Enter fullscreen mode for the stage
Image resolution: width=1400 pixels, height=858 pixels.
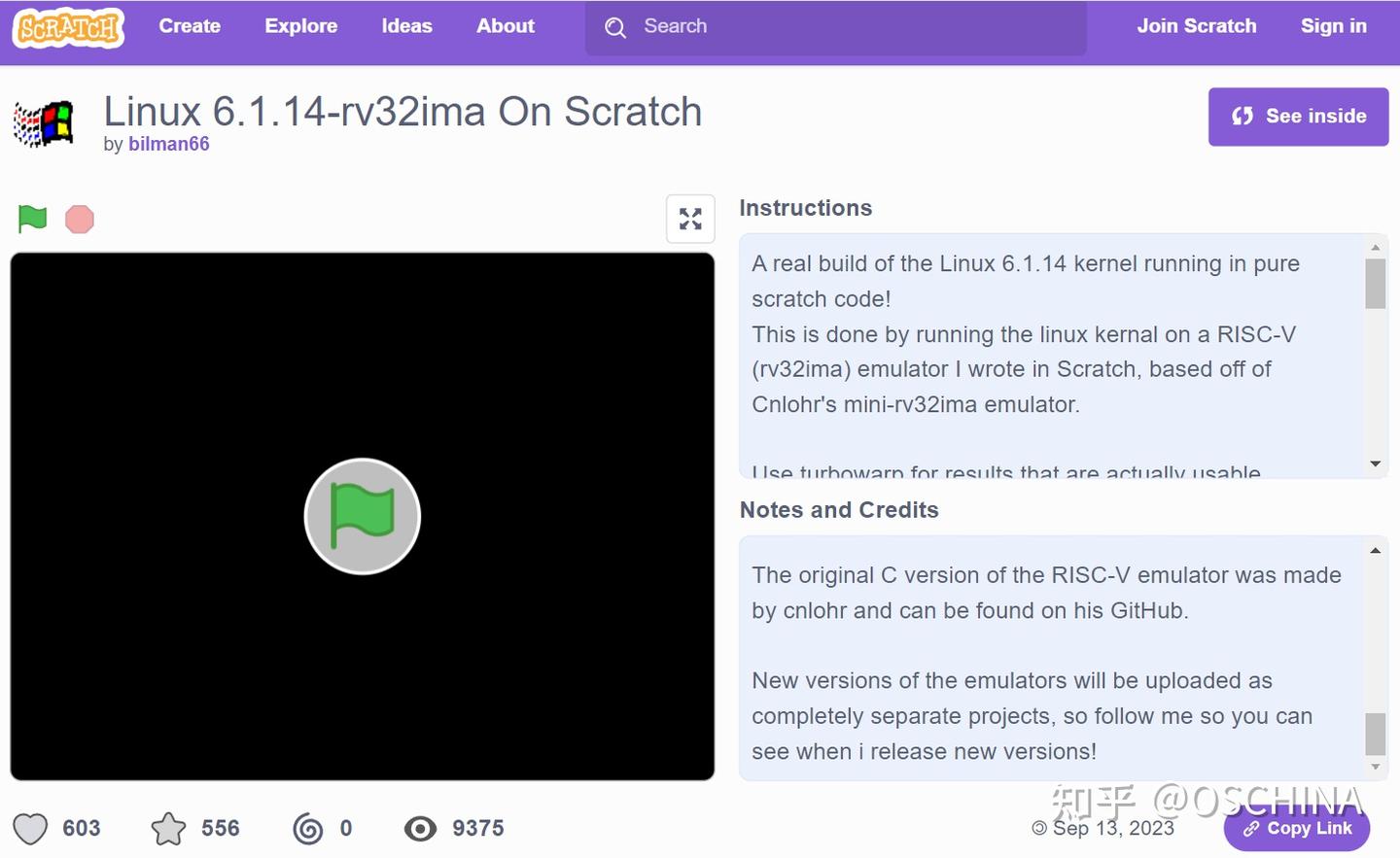(690, 219)
